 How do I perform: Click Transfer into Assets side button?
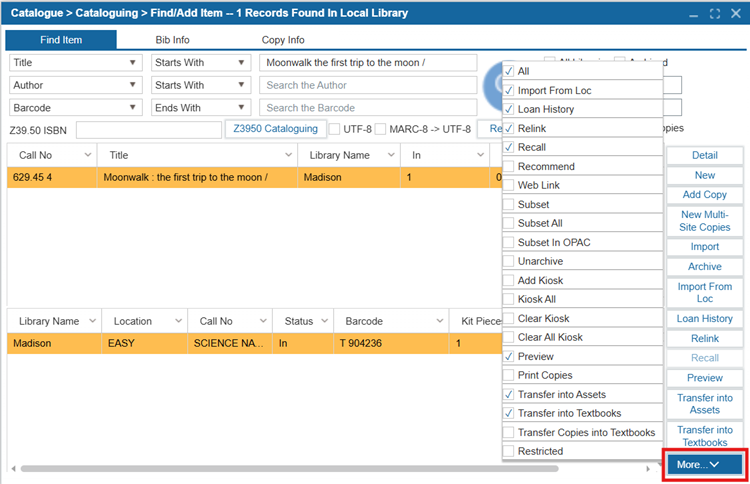click(x=705, y=404)
